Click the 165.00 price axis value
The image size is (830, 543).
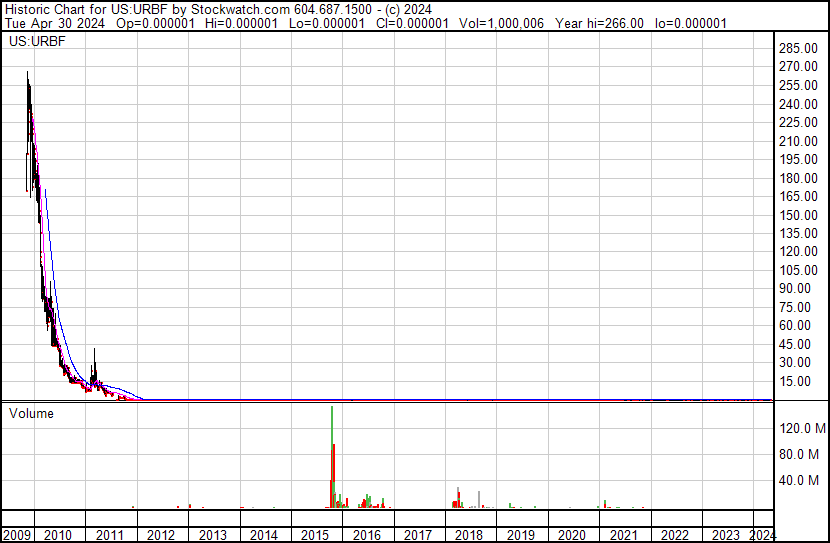(798, 196)
